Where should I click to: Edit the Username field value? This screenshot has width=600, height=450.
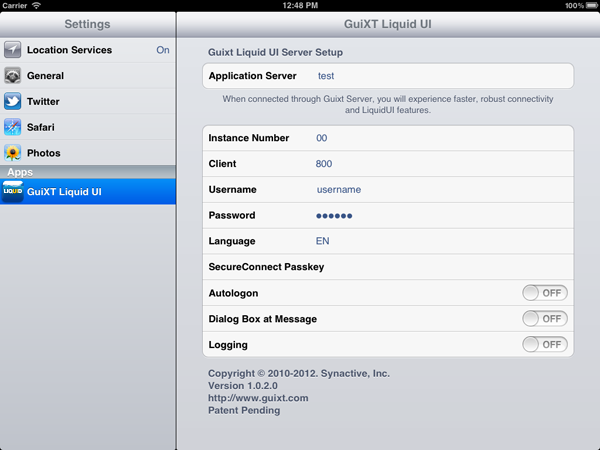point(339,190)
